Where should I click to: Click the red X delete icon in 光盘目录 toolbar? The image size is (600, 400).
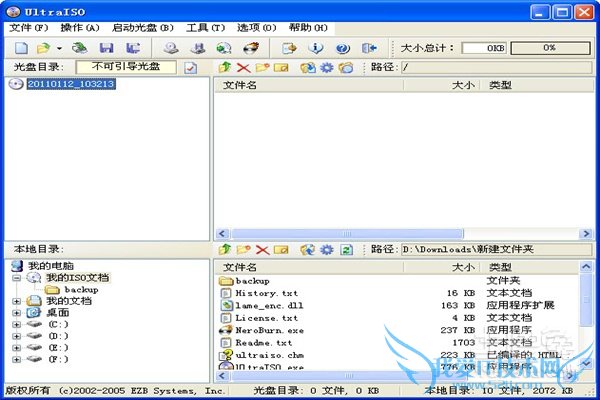(x=243, y=68)
